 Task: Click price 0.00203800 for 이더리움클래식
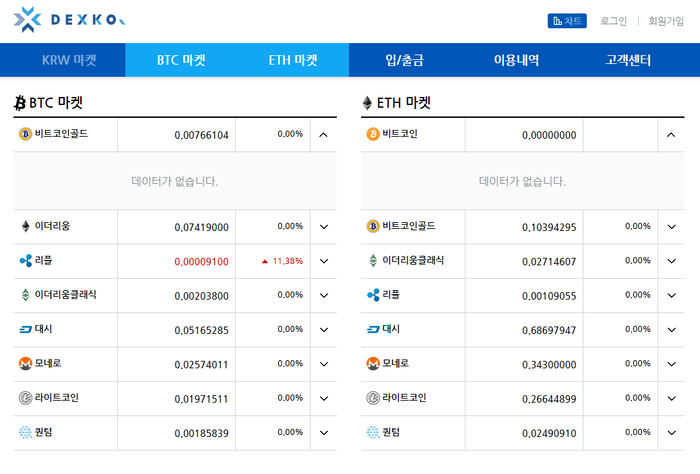(x=201, y=296)
